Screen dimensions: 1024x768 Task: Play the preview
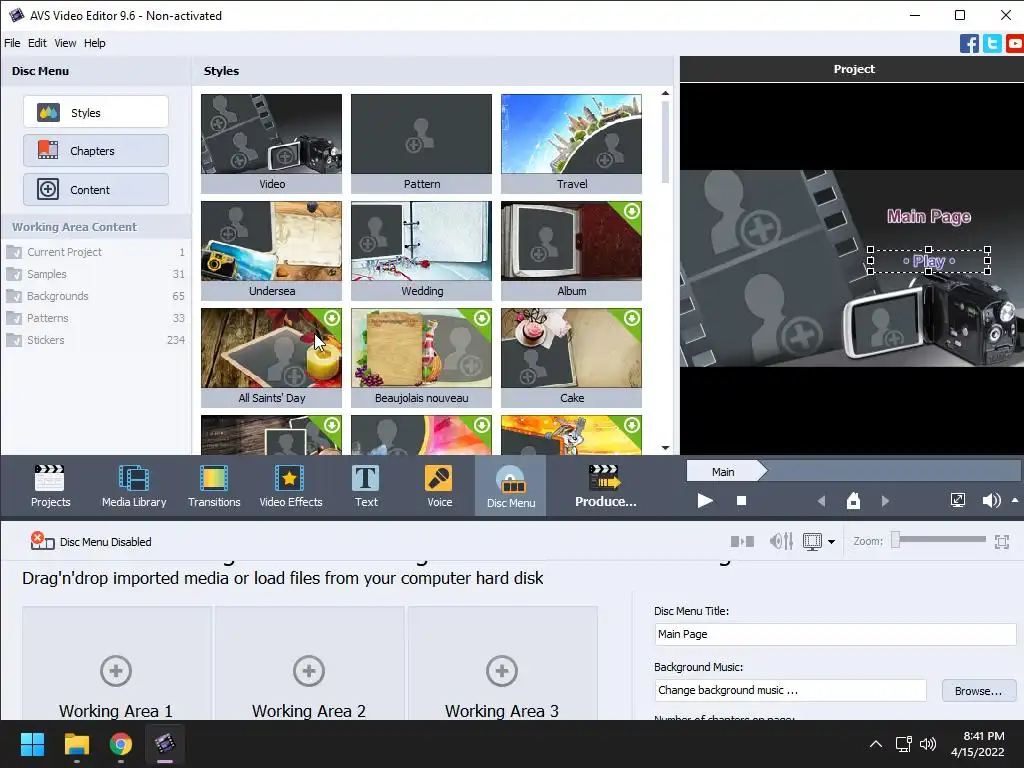705,501
